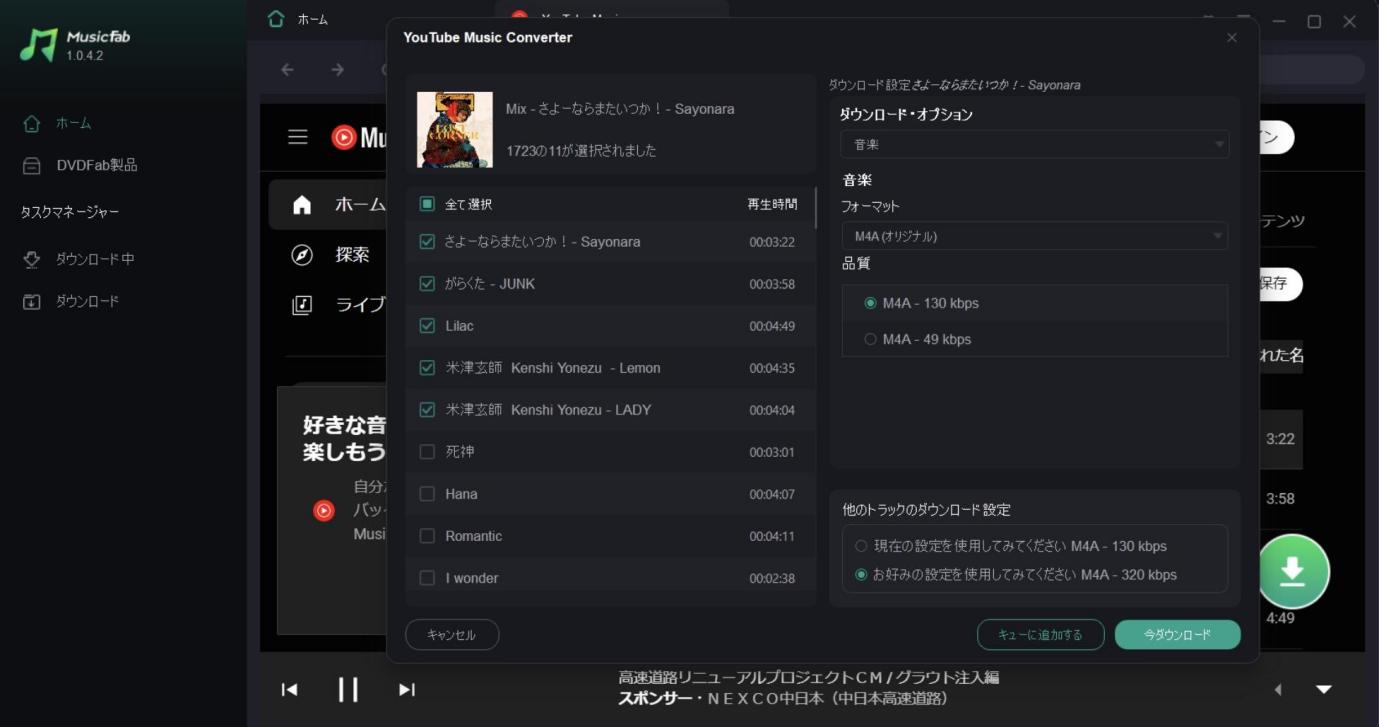This screenshot has height=727, width=1379.
Task: Click the 保存 button behind the dialog
Action: pyautogui.click(x=1280, y=284)
